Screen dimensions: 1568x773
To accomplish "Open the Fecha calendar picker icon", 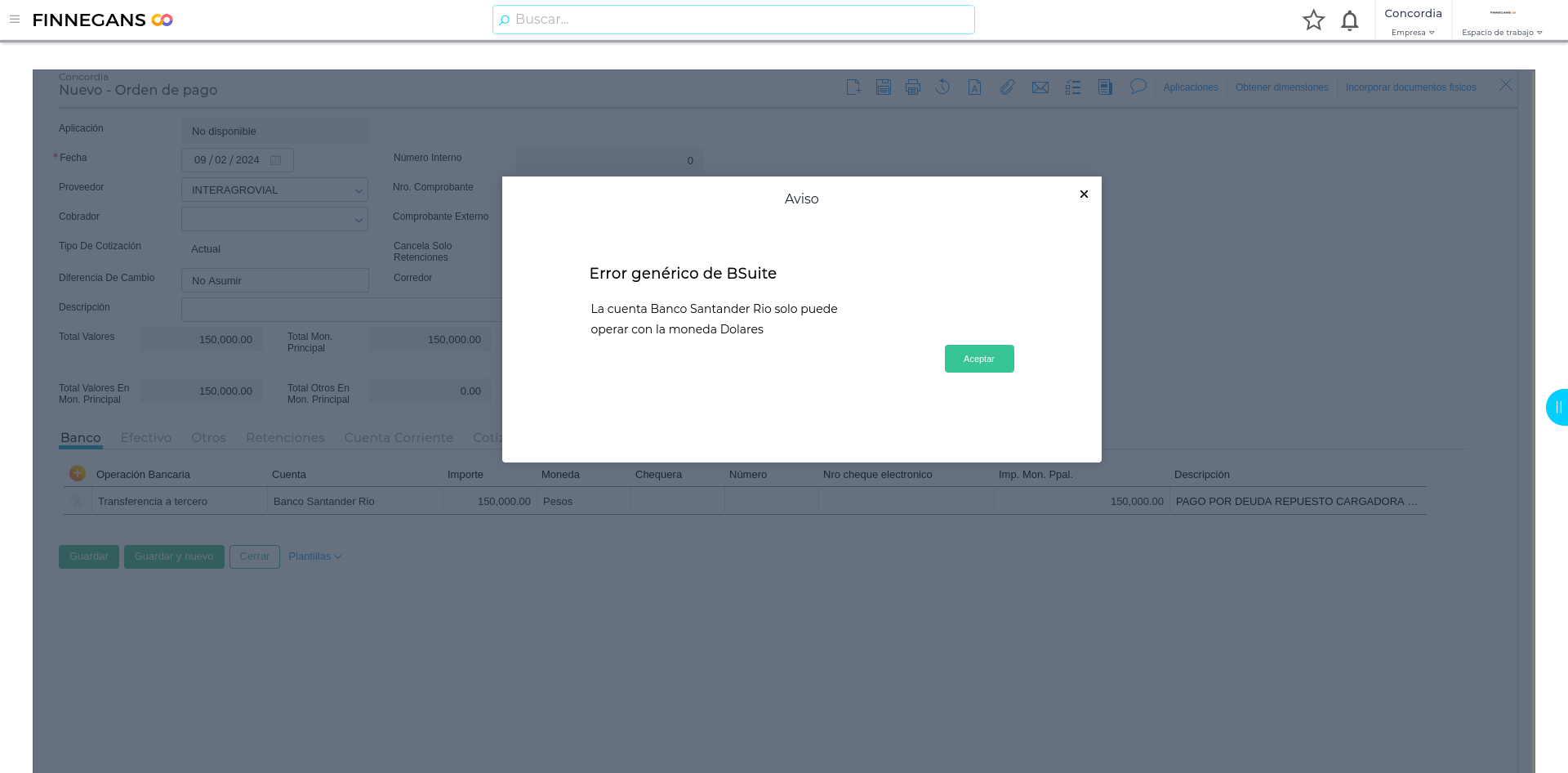I will tap(276, 160).
